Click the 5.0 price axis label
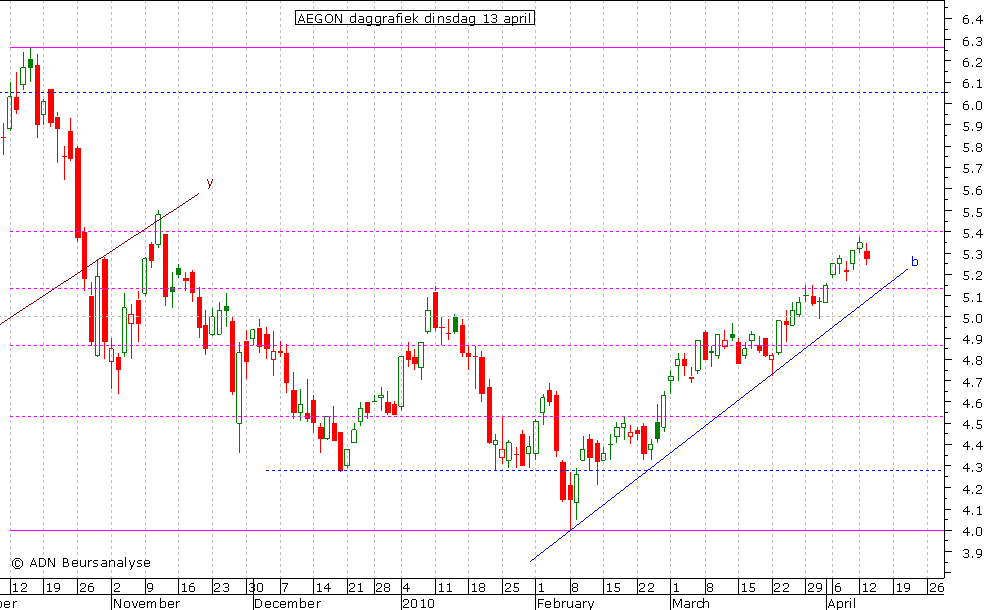Screen dimensions: 985x610 pyautogui.click(x=972, y=318)
